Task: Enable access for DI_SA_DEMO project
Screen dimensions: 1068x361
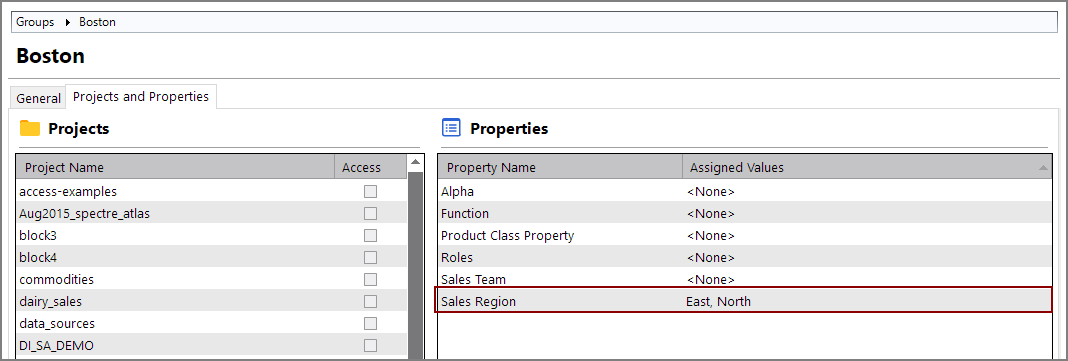Action: tap(371, 345)
